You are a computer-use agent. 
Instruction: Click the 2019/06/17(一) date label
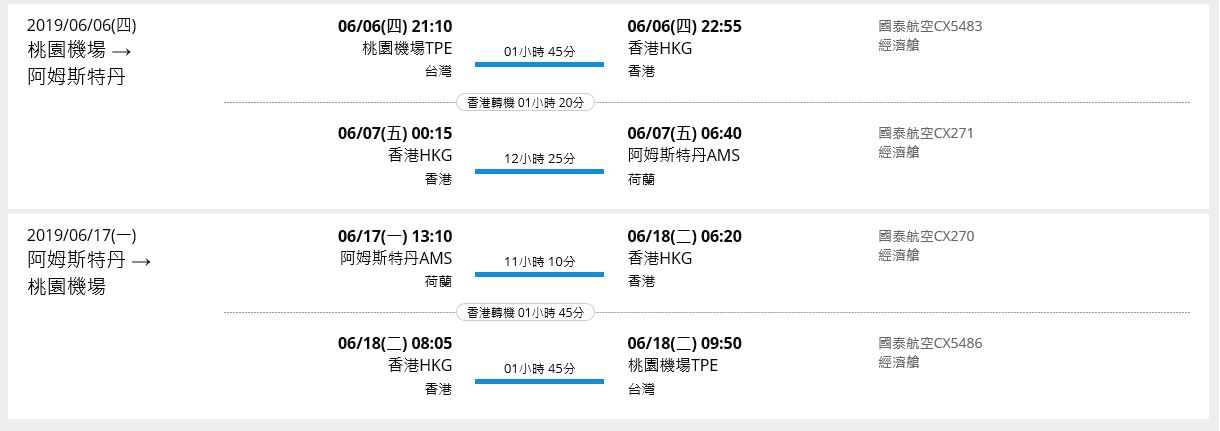82,236
